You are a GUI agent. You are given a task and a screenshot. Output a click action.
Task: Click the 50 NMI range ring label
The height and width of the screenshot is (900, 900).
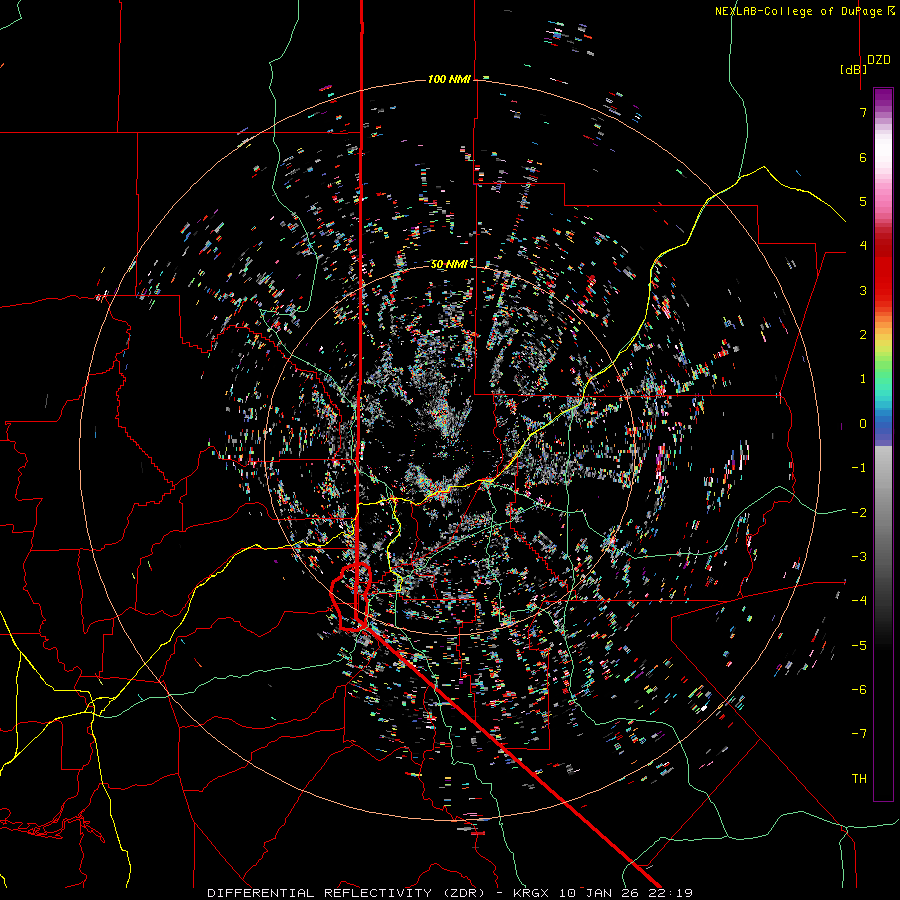click(449, 264)
